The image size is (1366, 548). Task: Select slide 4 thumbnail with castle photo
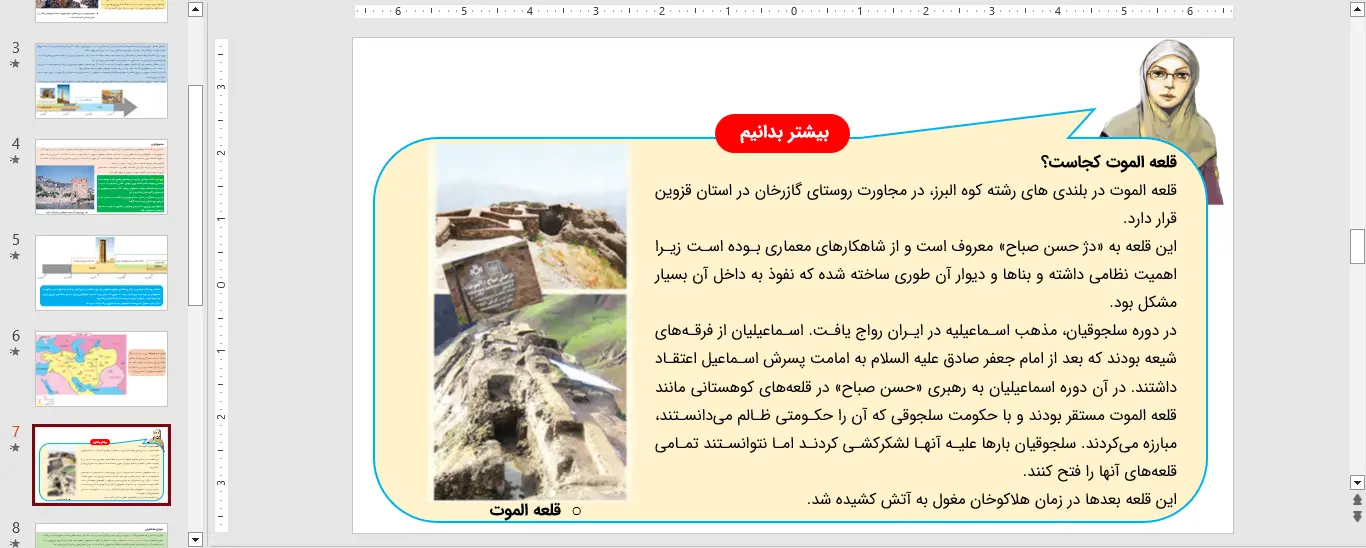101,176
